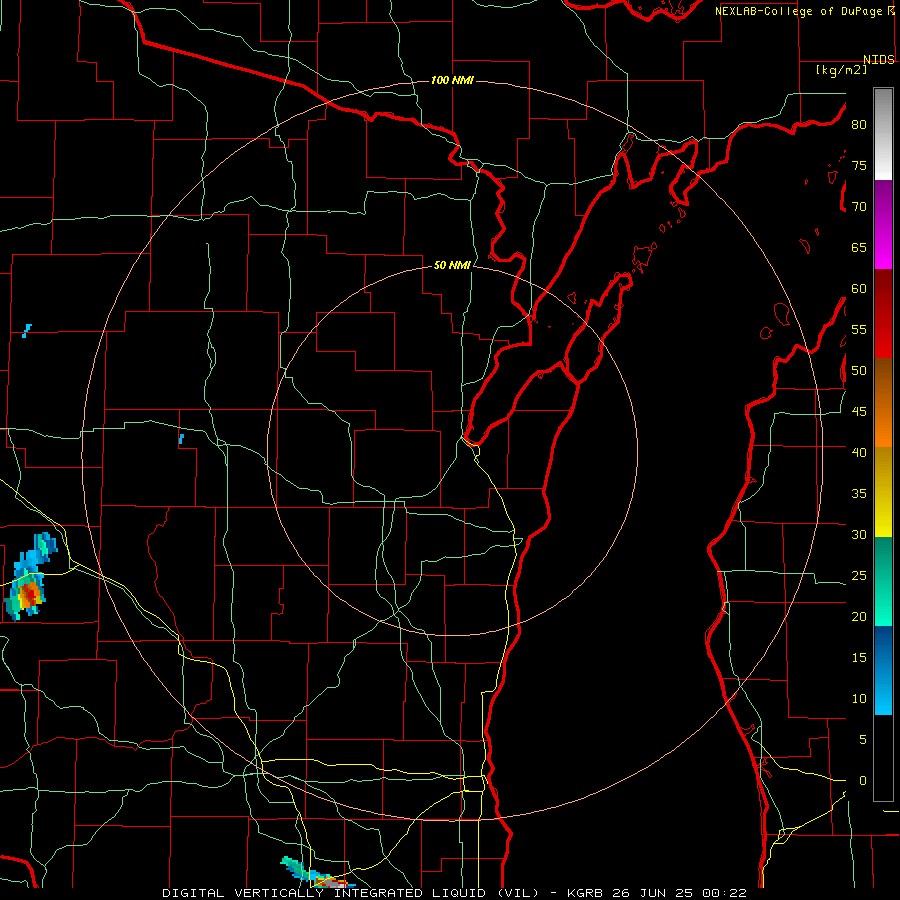
Task: Click scale value 10
Action: tap(859, 699)
